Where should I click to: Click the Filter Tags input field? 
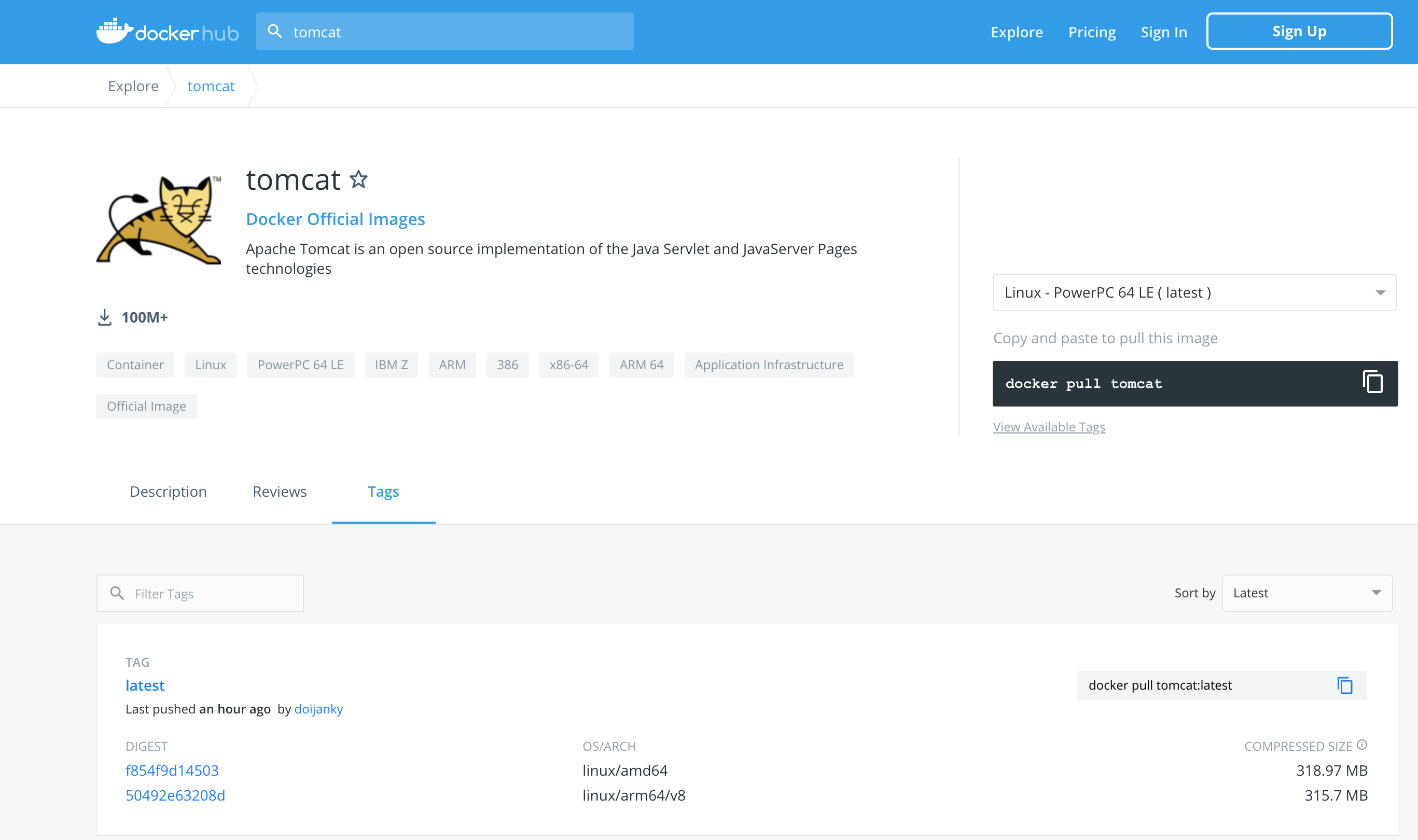point(200,593)
